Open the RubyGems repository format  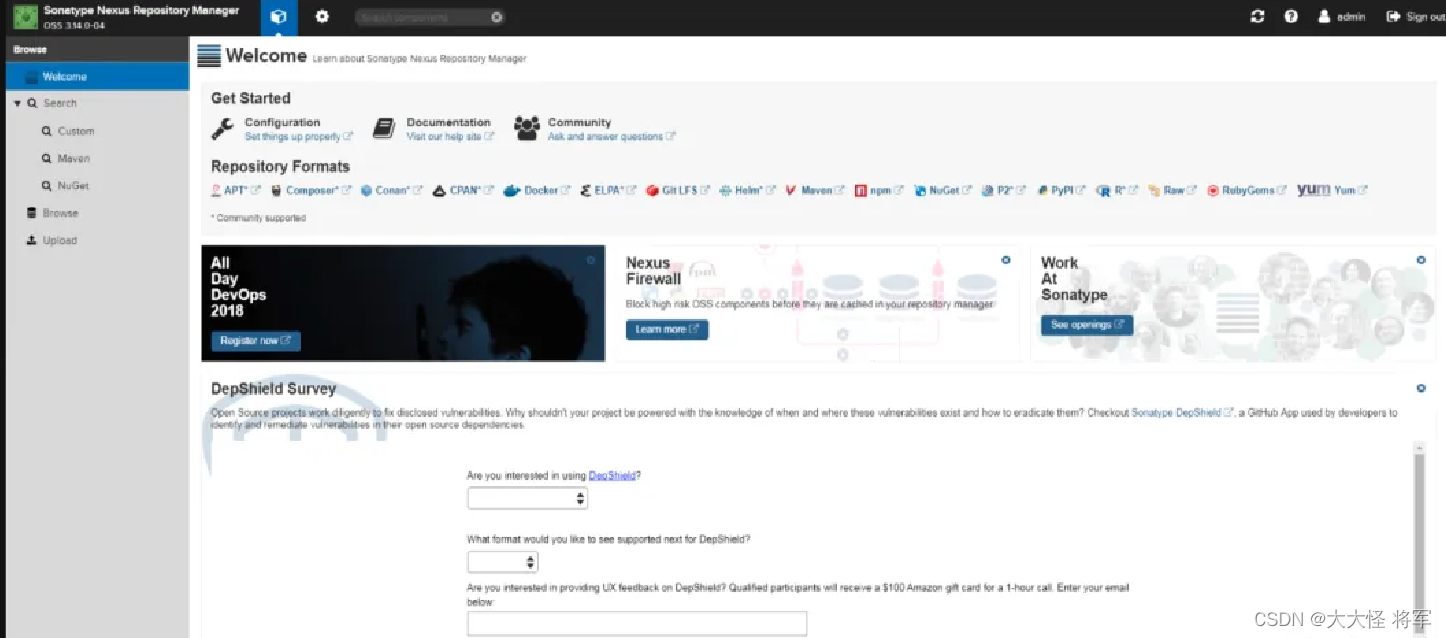1248,190
